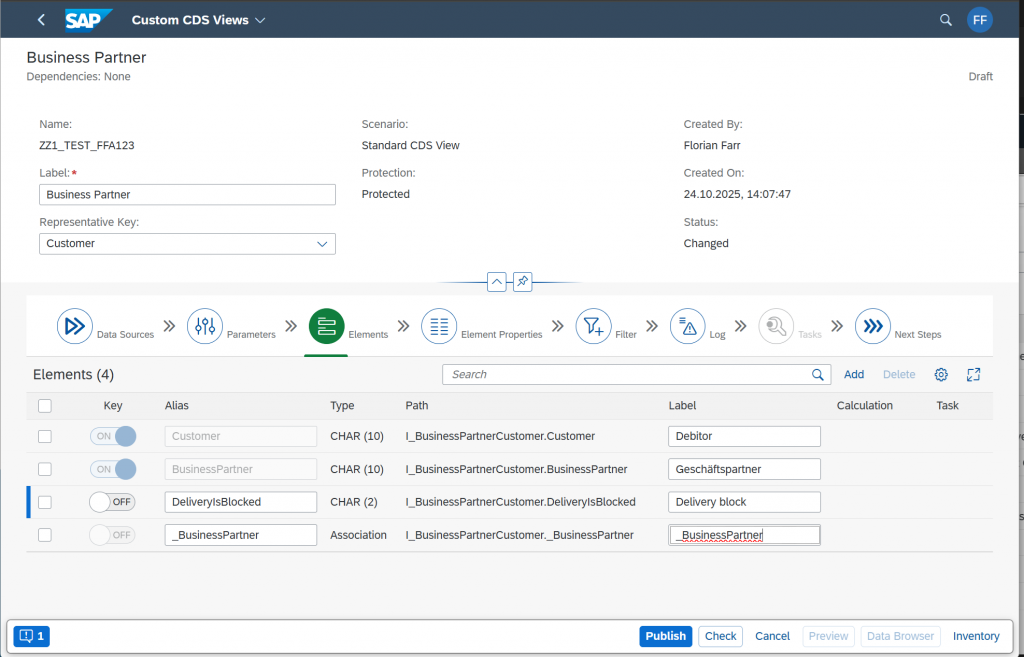Expand the Custom CDS Views title menu
The width and height of the screenshot is (1024, 657).
(x=260, y=20)
